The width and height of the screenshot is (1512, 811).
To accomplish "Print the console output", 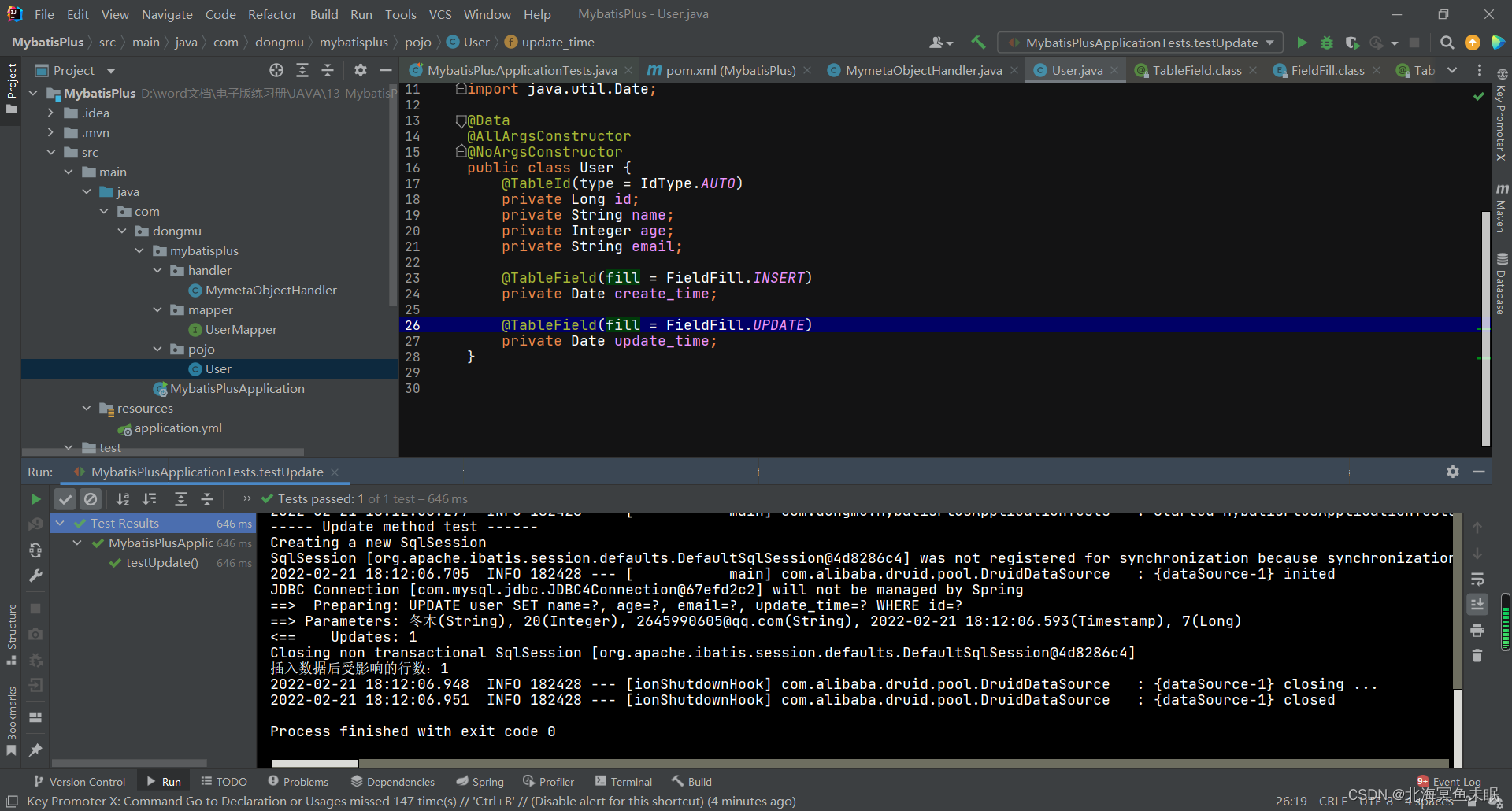I will tap(1477, 631).
